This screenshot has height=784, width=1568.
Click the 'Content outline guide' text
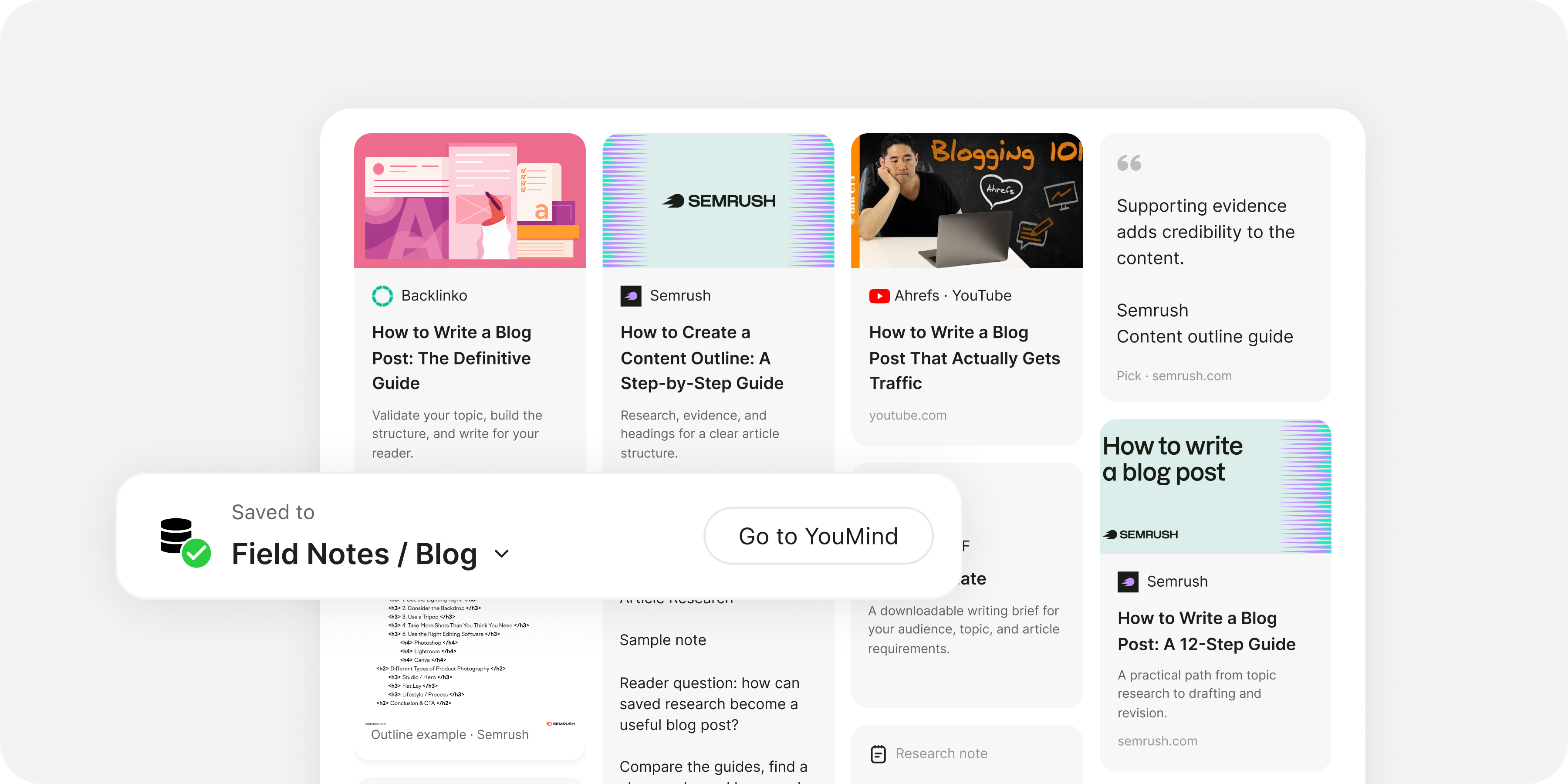tap(1205, 337)
